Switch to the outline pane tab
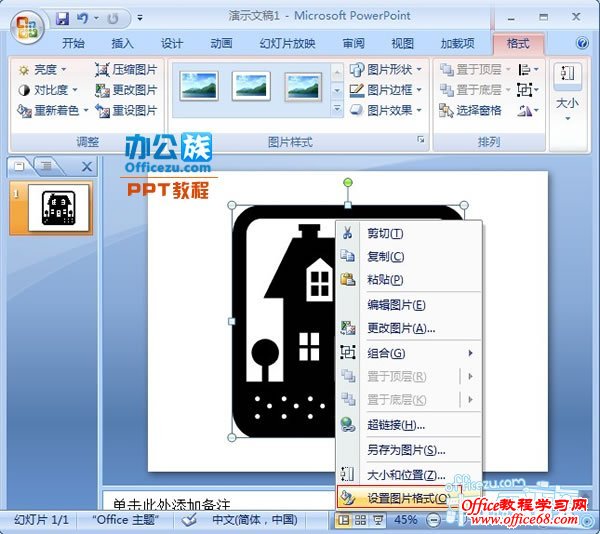Screen dimensions: 600x534 pos(47,166)
